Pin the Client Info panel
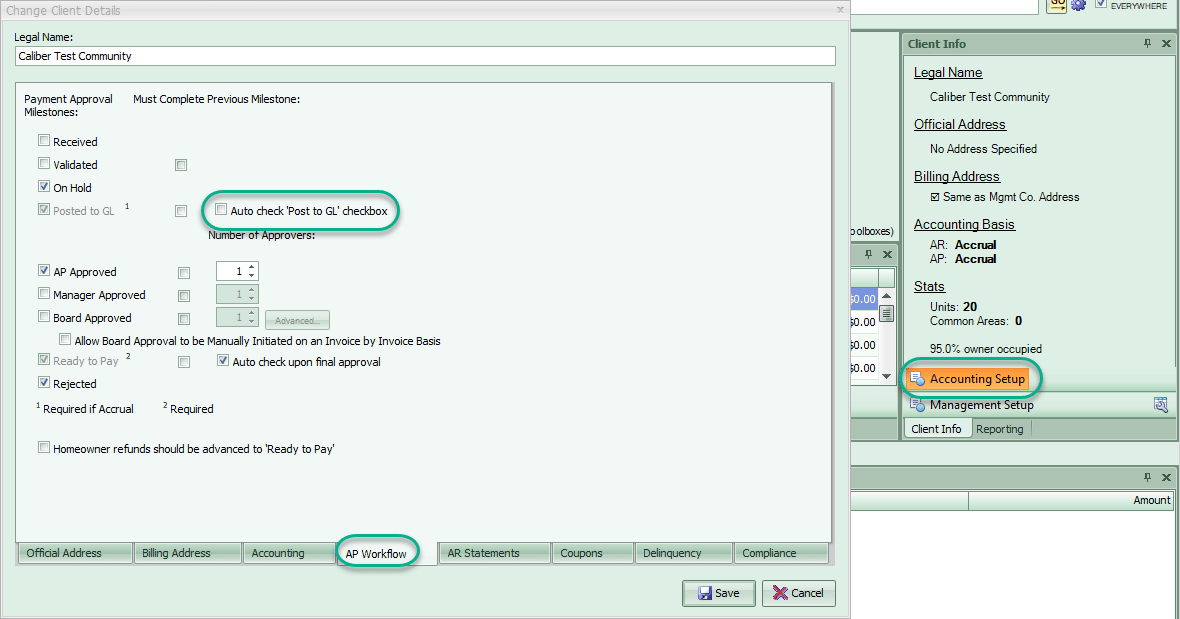Image resolution: width=1180 pixels, height=619 pixels. tap(1147, 44)
